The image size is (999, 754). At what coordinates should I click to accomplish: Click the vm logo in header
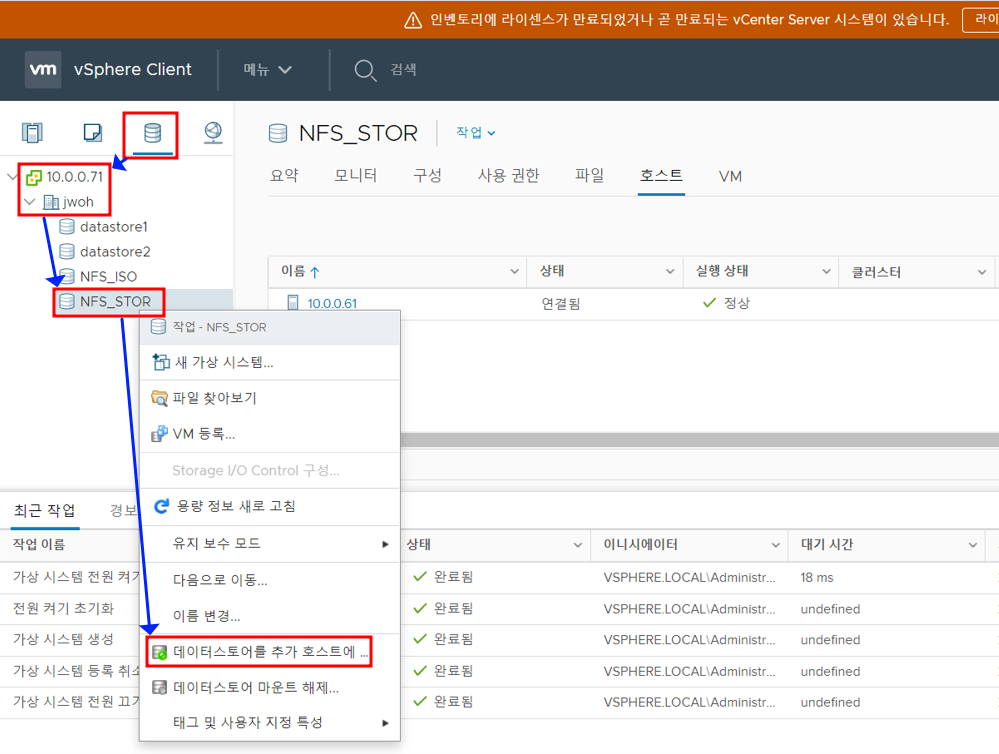coord(43,69)
